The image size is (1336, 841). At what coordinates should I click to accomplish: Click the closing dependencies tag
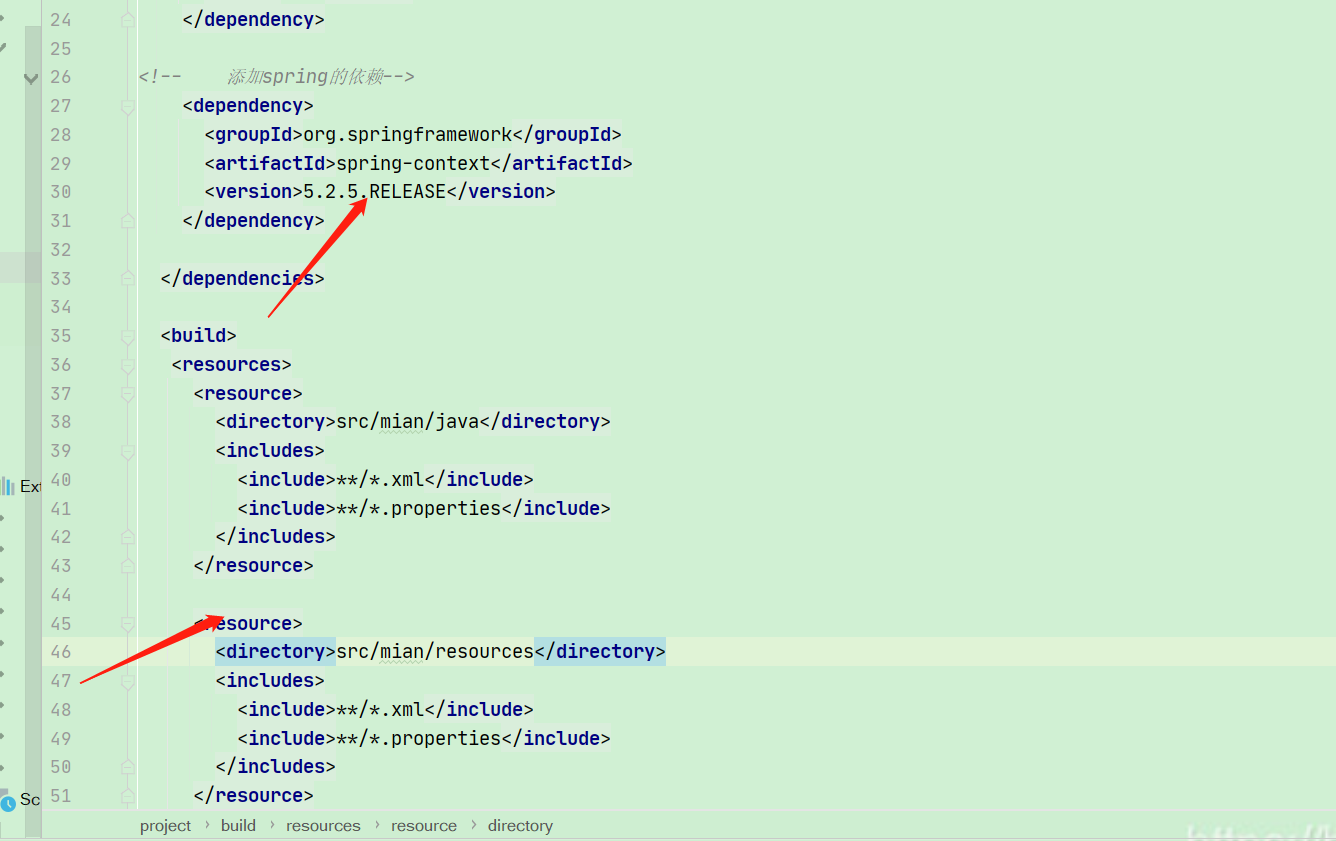(x=243, y=279)
